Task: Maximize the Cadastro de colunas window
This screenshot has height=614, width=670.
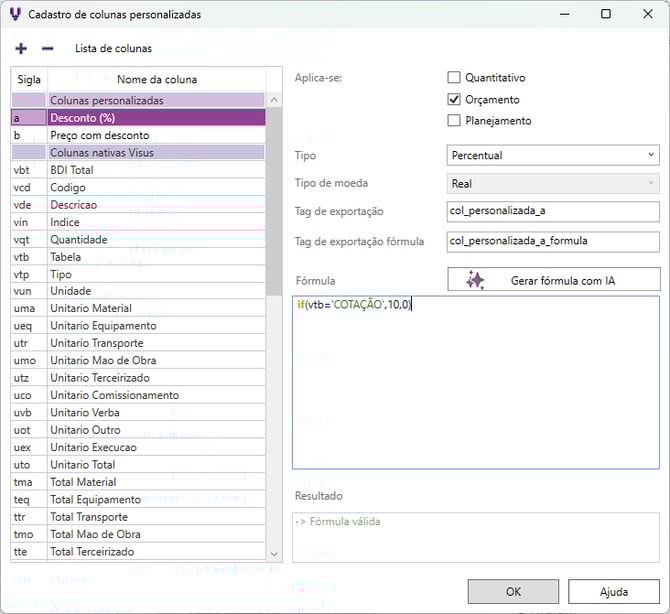Action: coord(606,14)
